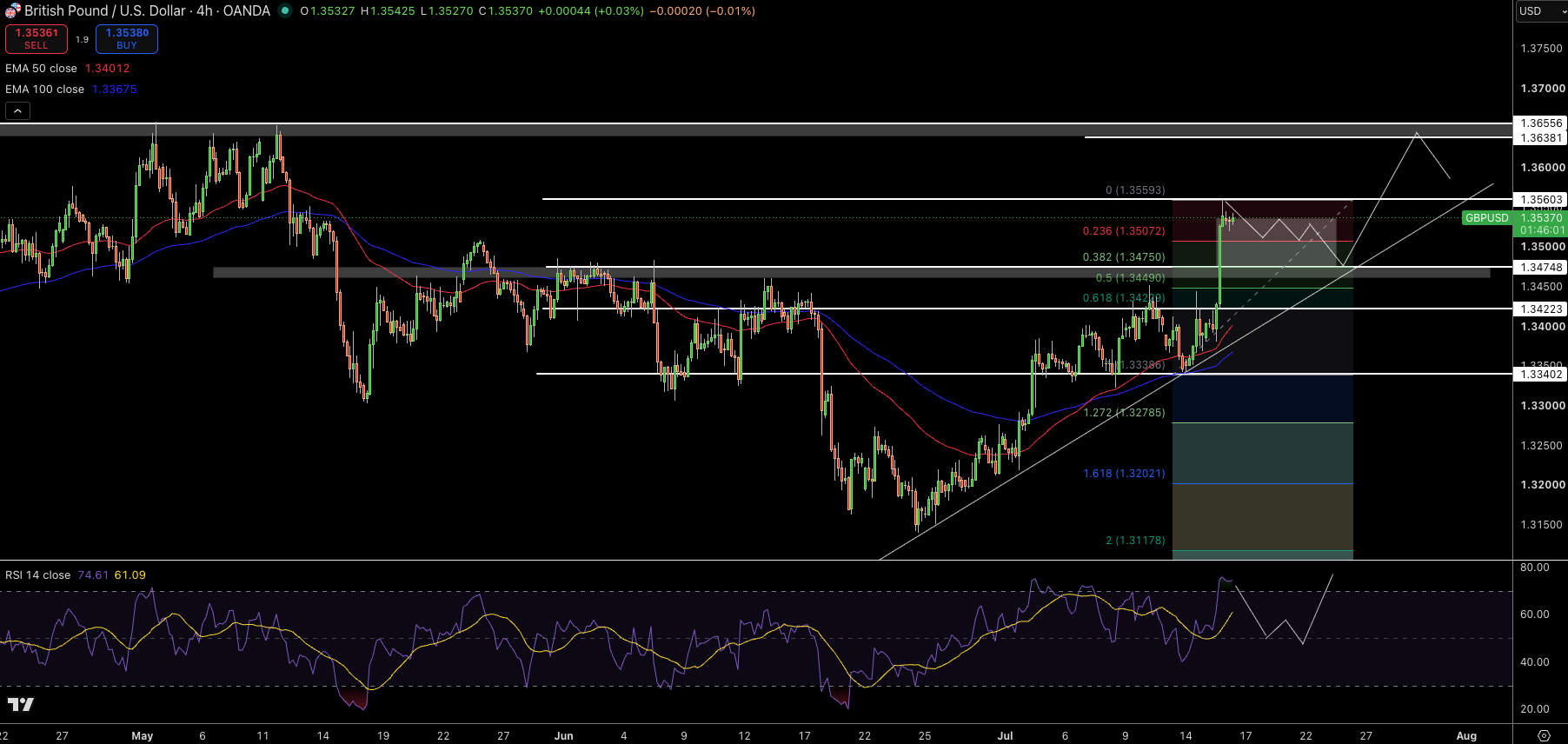The width and height of the screenshot is (1568, 744).
Task: Click the 1.34748 price axis label
Action: 1541,268
